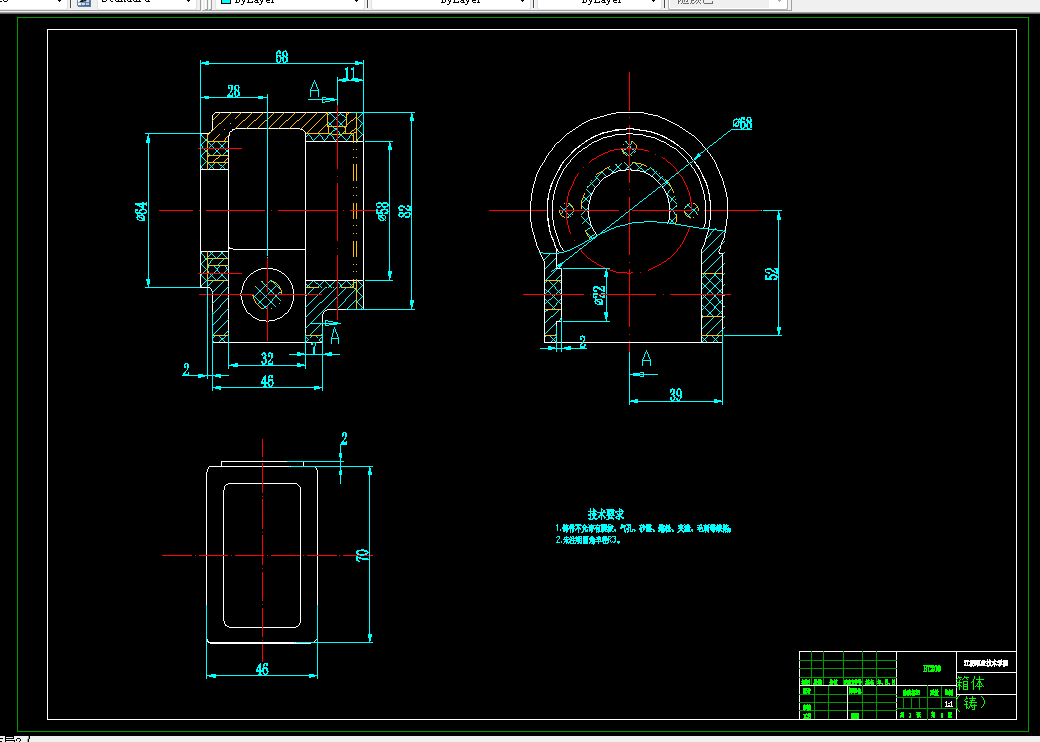
Task: Select the 11 dimension text
Action: [x=350, y=73]
